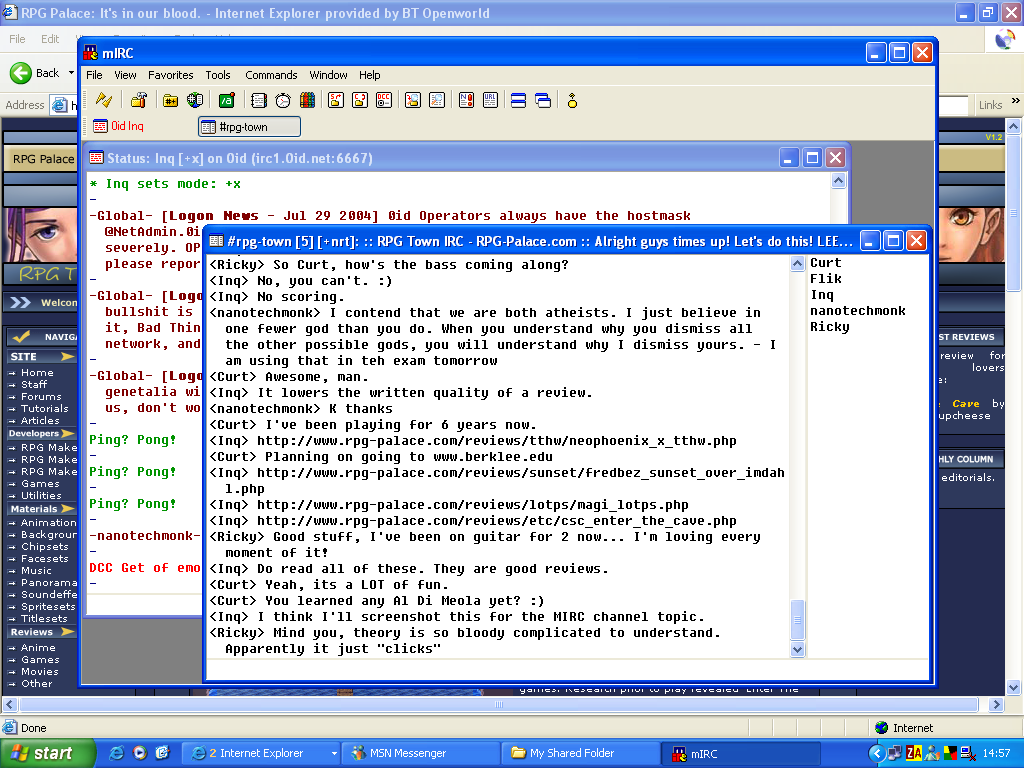Click the network connection tray icon with red X

(x=968, y=753)
